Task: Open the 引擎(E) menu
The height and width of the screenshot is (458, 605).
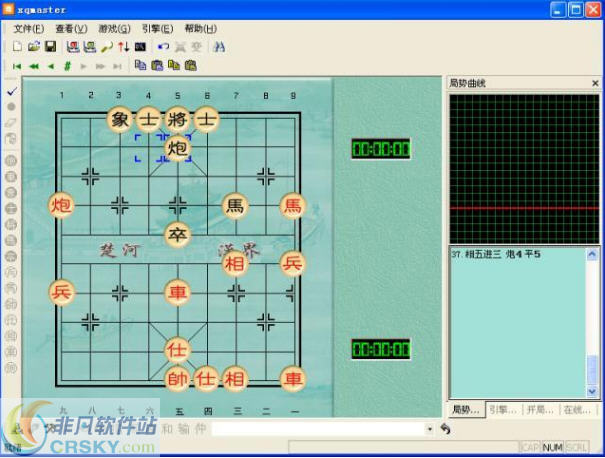Action: point(157,29)
